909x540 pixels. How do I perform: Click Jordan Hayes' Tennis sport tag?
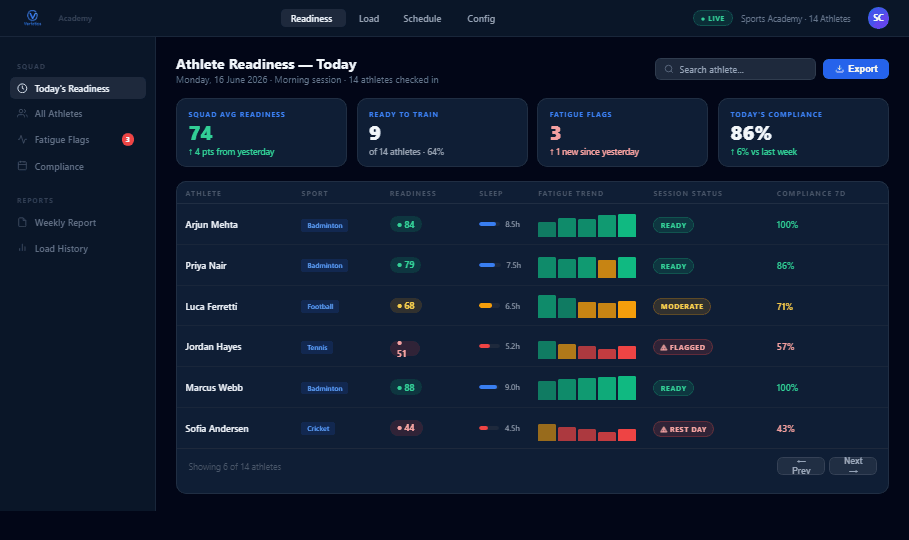[317, 347]
